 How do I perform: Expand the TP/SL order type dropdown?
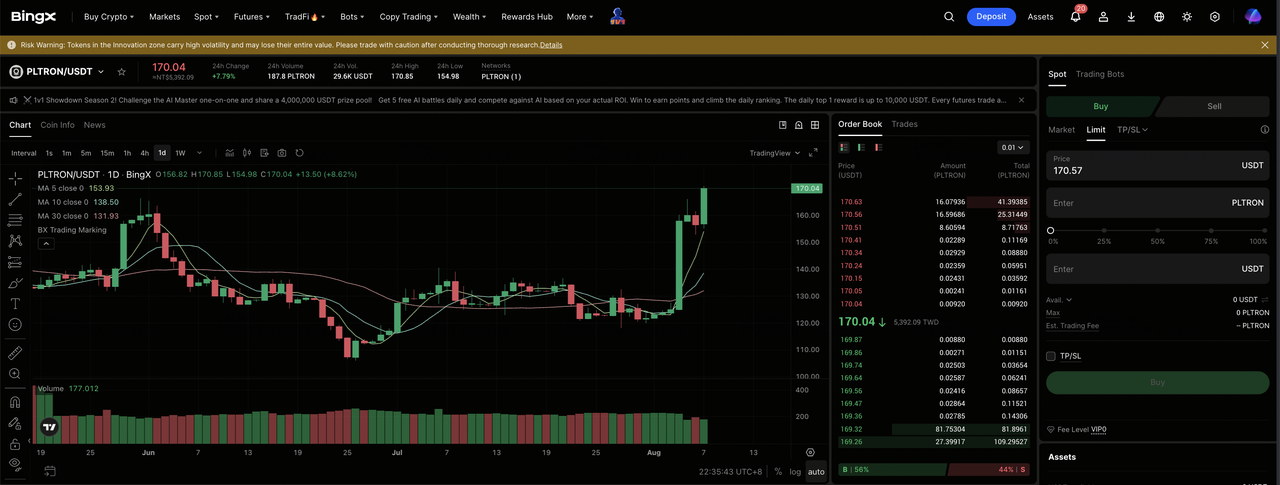[1132, 130]
